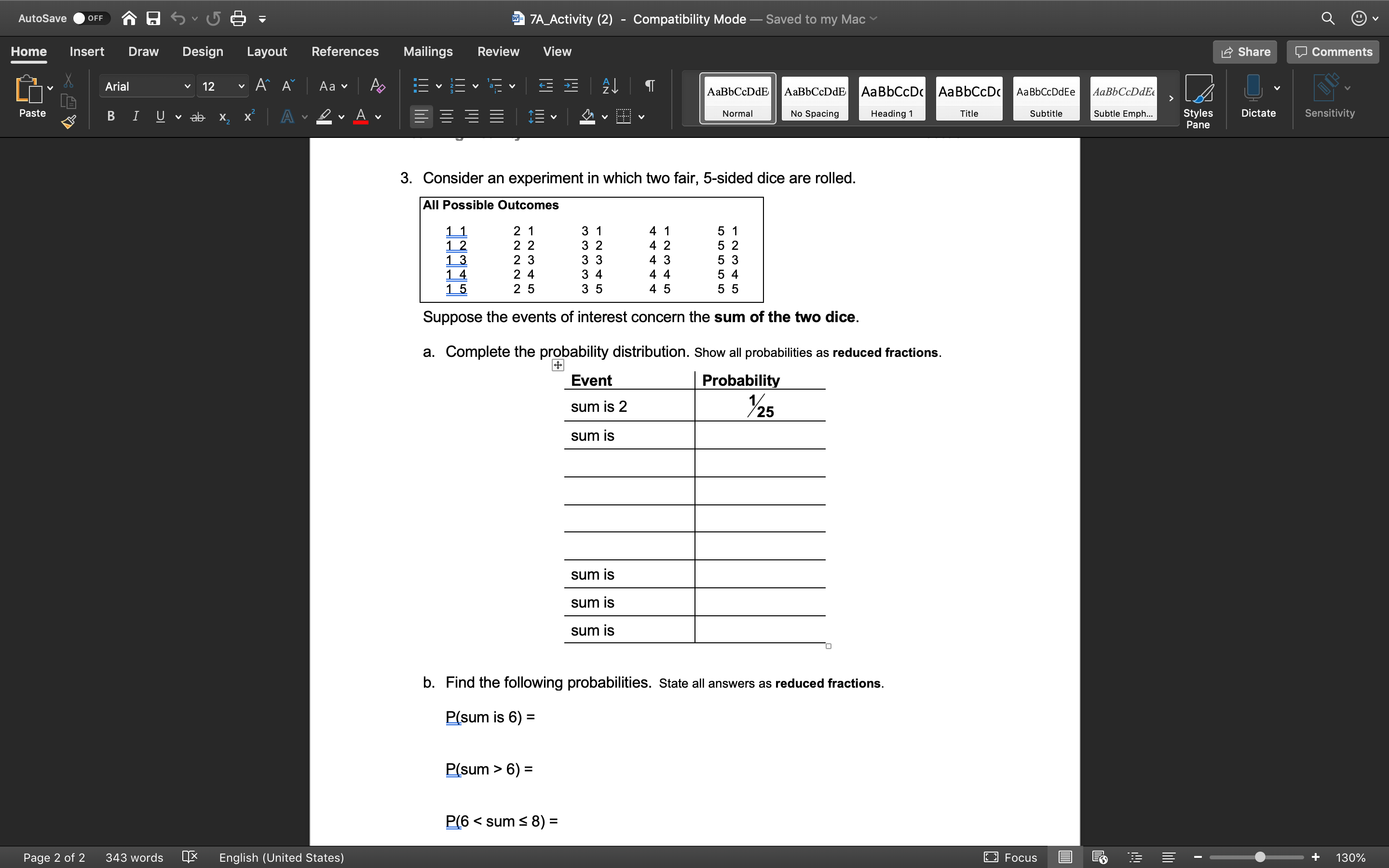Open the View ribbon tab
Viewport: 1389px width, 868px height.
(557, 51)
